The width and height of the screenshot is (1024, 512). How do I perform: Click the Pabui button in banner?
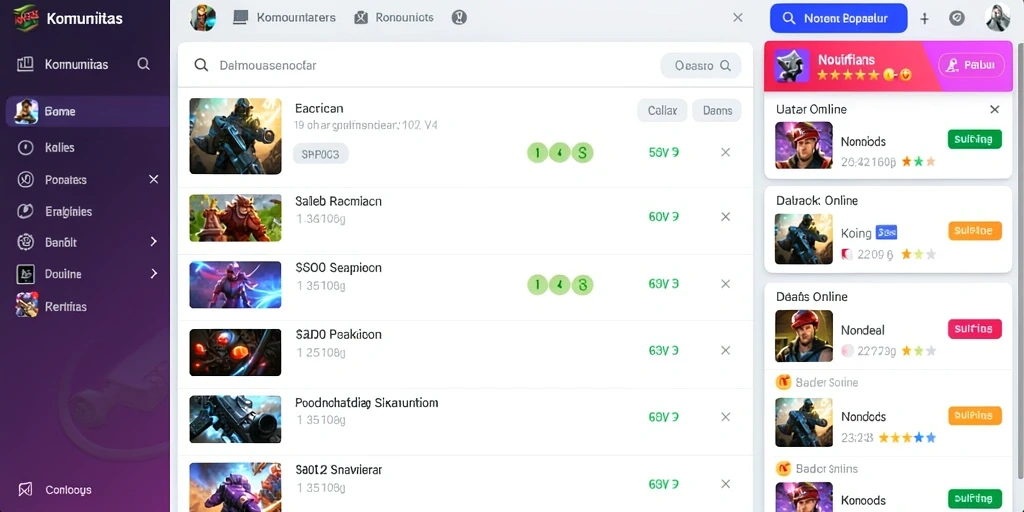click(971, 65)
